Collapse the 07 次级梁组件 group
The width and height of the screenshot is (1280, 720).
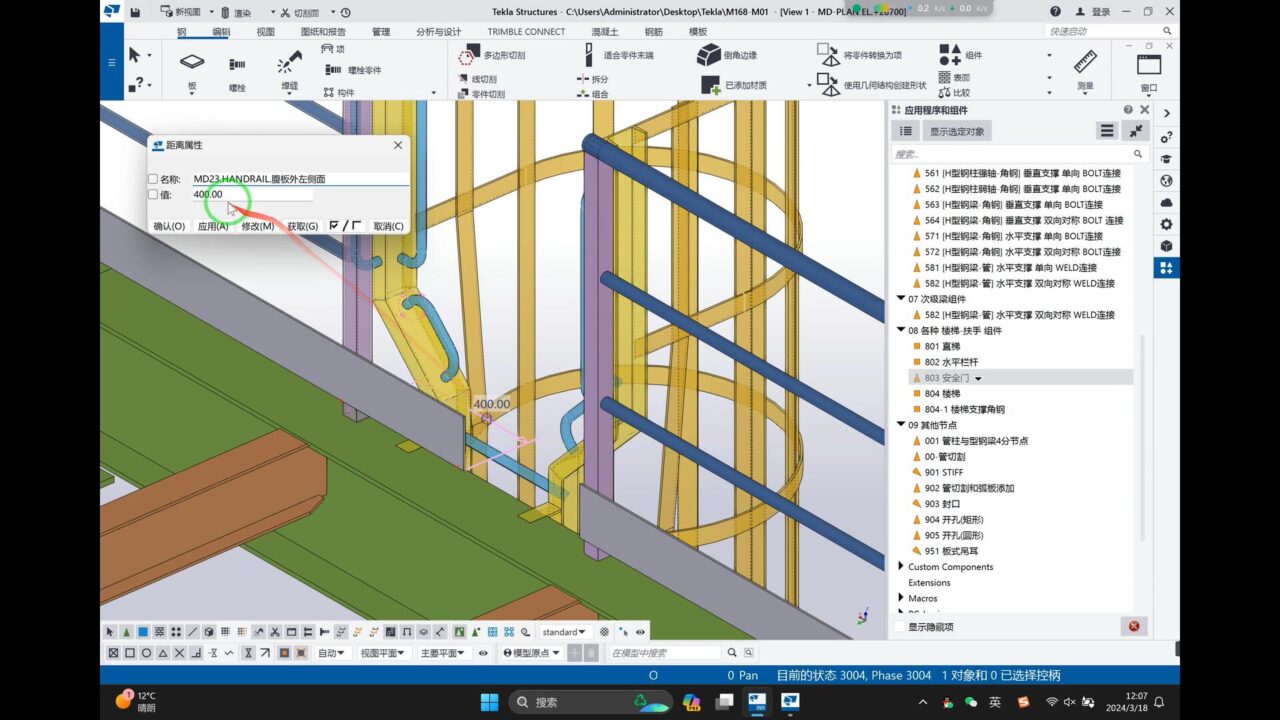(900, 299)
